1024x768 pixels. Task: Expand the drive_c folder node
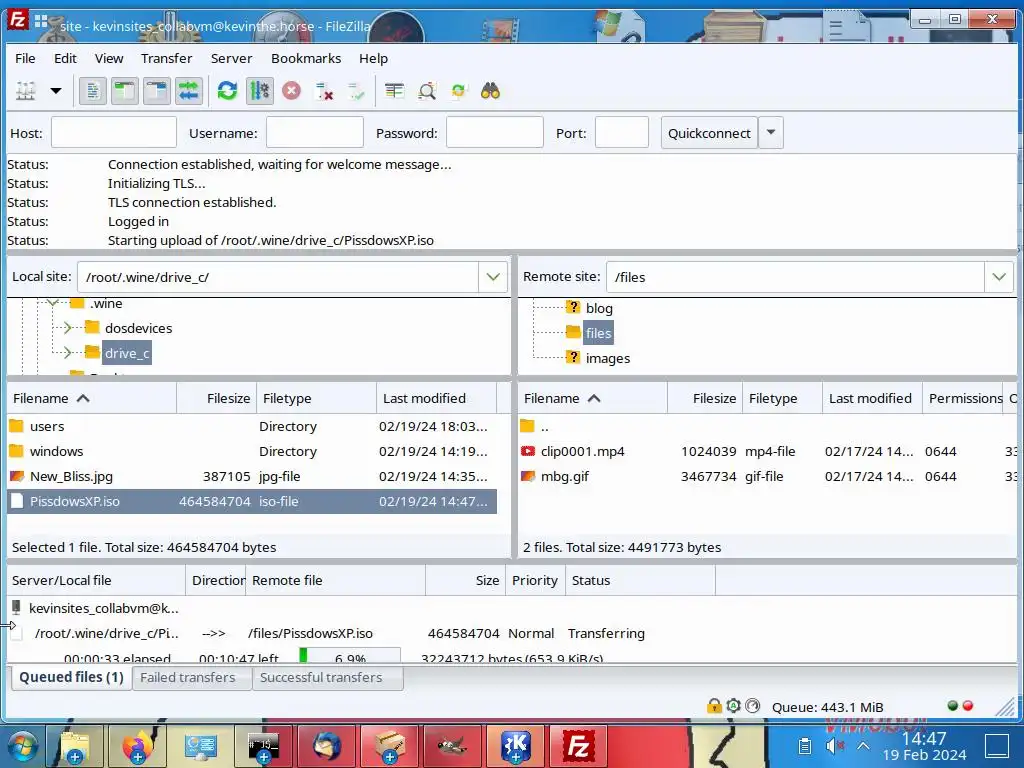(67, 353)
